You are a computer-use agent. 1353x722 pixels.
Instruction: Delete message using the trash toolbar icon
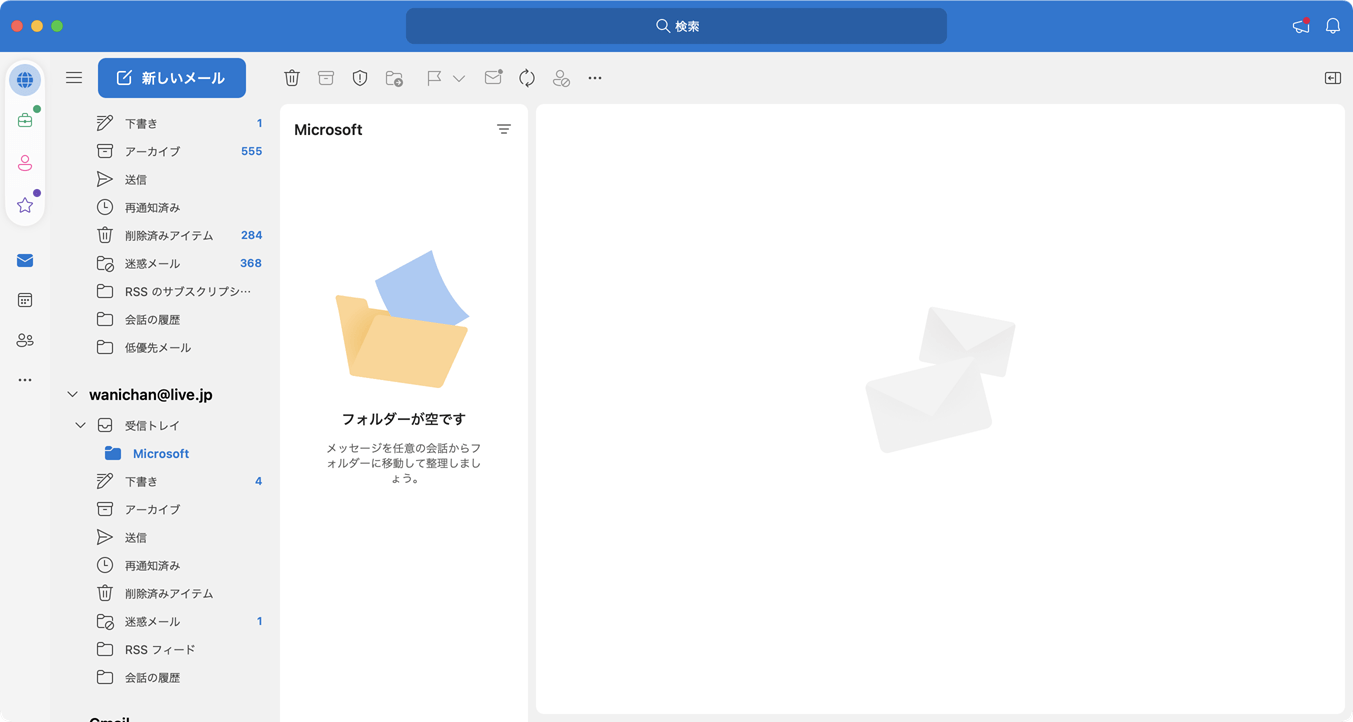click(292, 78)
